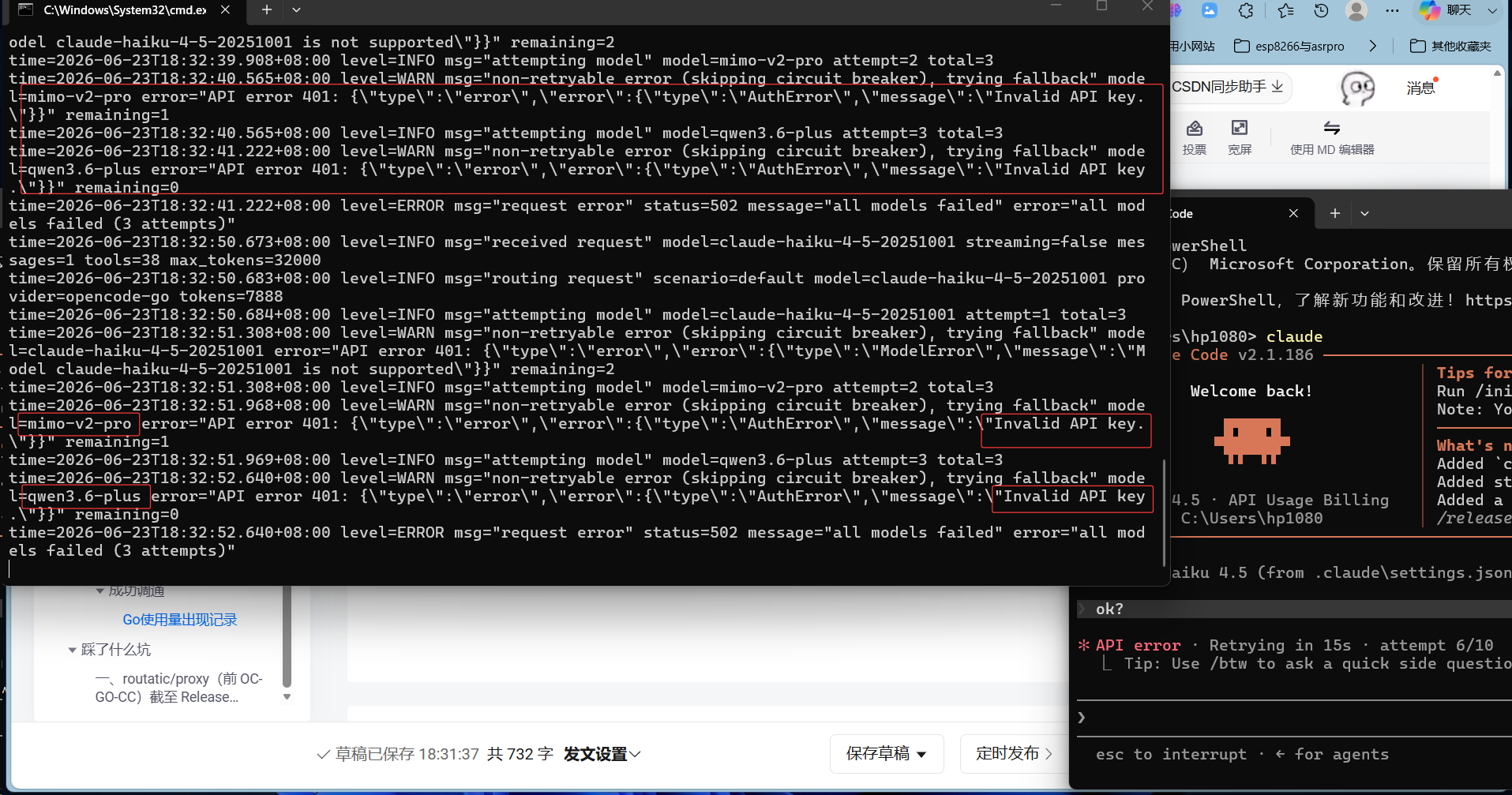Open CSDN 消息 messages
1512x795 pixels.
(1421, 87)
